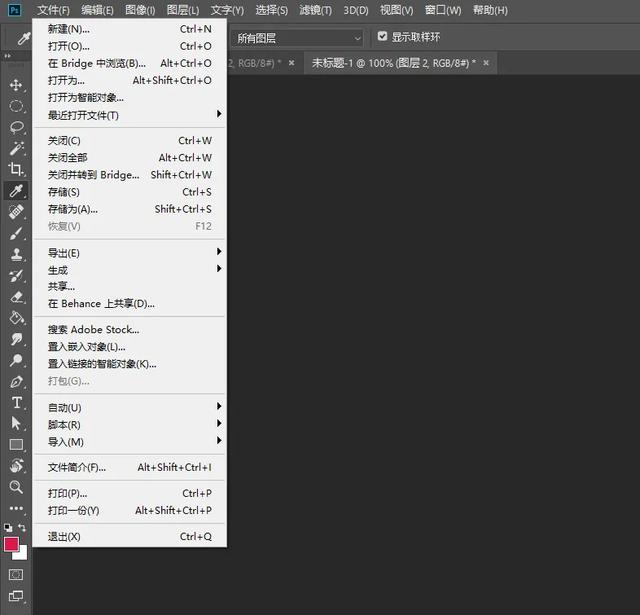Choose 关闭全部 menu entry
Screen dimensions: 640x615
click(130, 158)
